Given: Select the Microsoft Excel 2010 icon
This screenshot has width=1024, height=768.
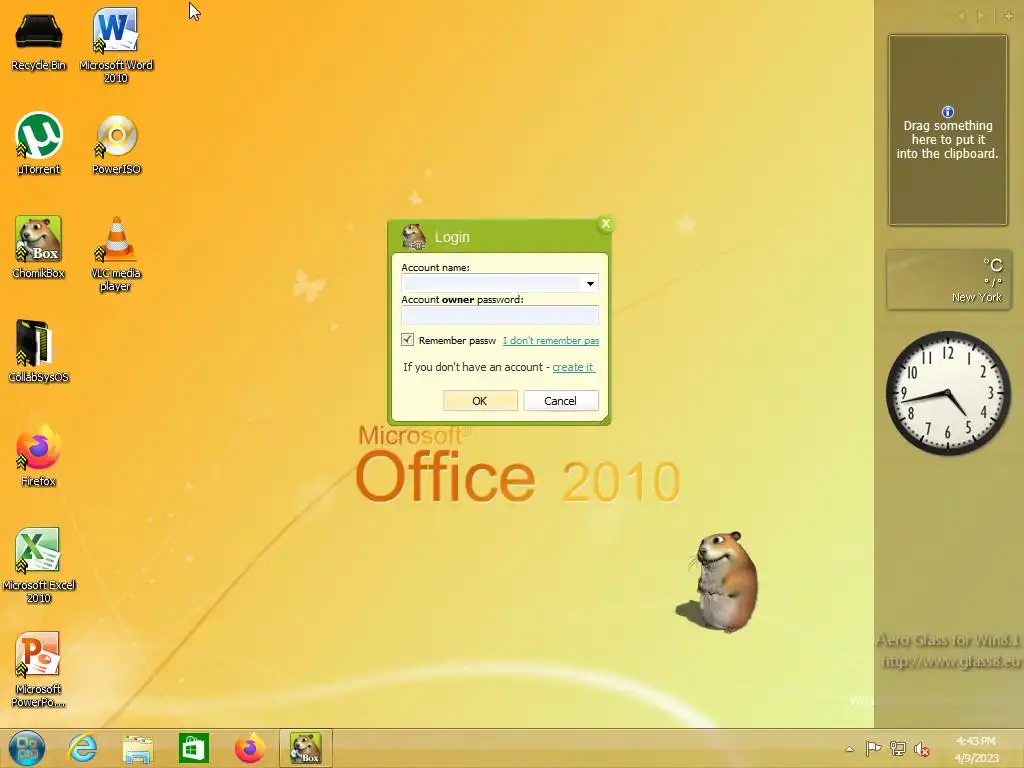Looking at the screenshot, I should pos(39,565).
